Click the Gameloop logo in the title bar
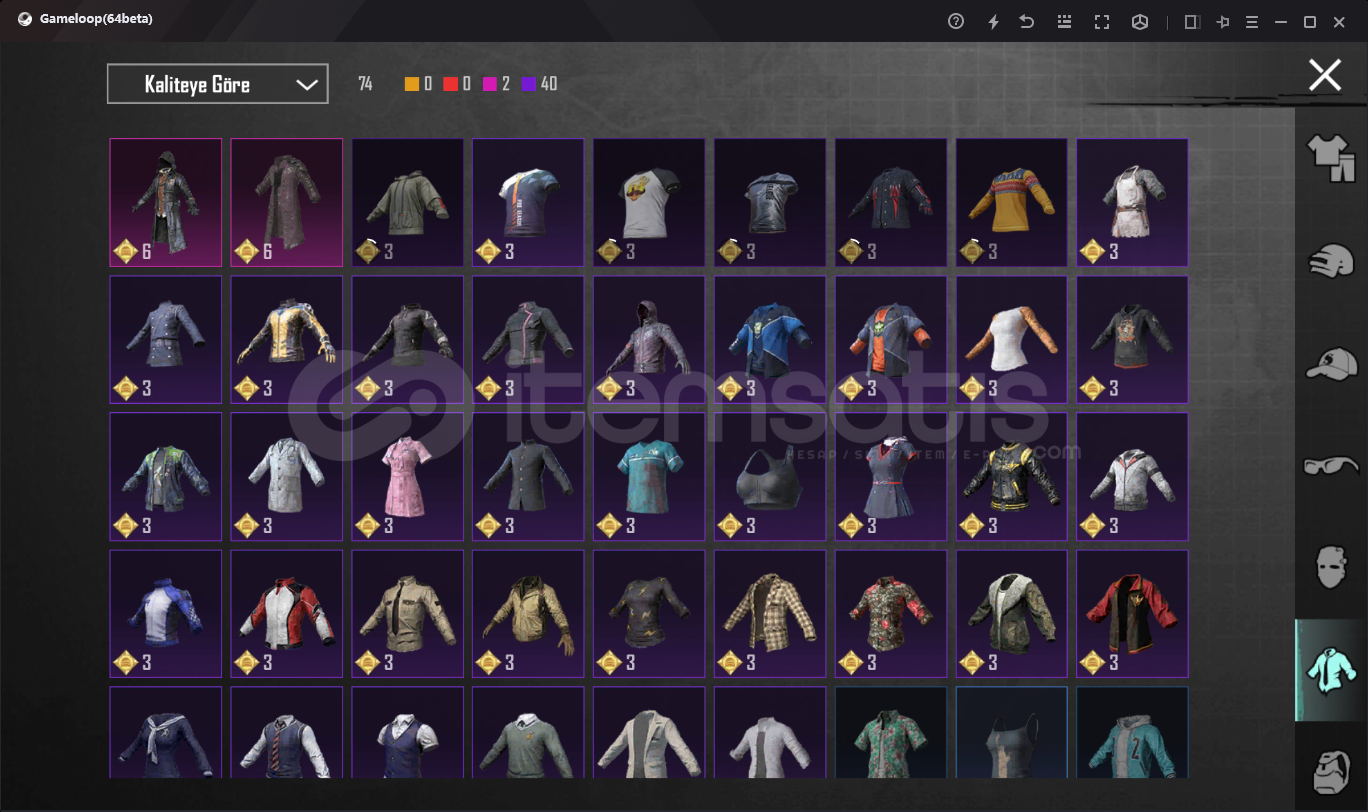The width and height of the screenshot is (1368, 812). (24, 19)
